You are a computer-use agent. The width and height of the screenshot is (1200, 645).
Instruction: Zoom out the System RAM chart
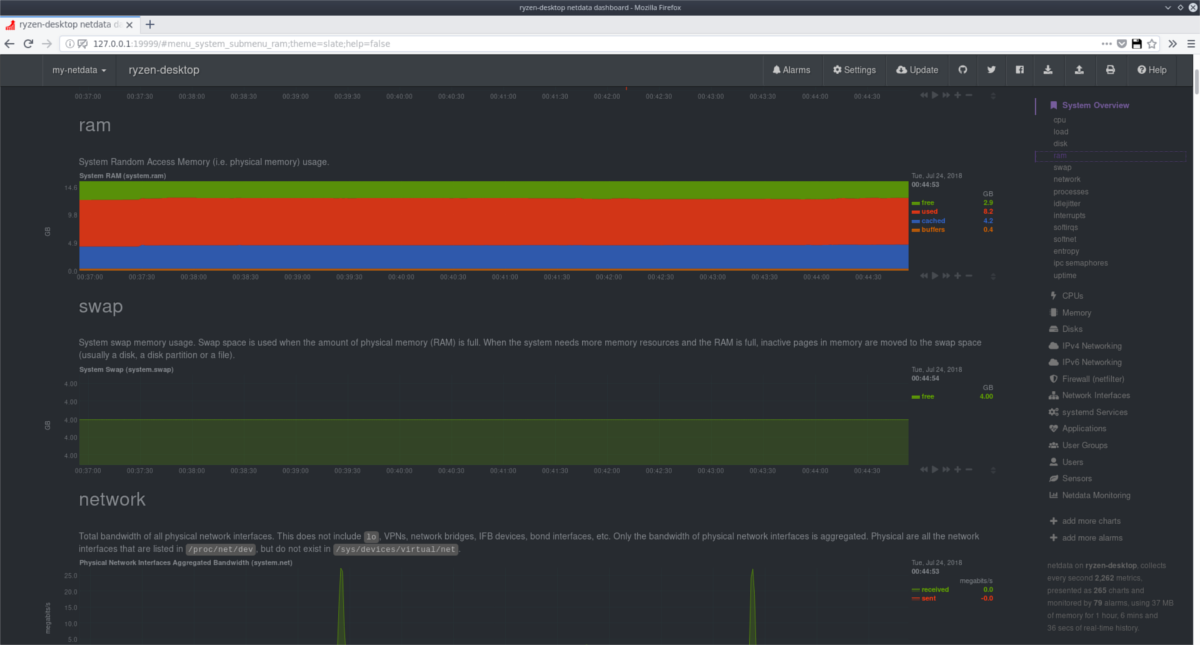coord(969,275)
